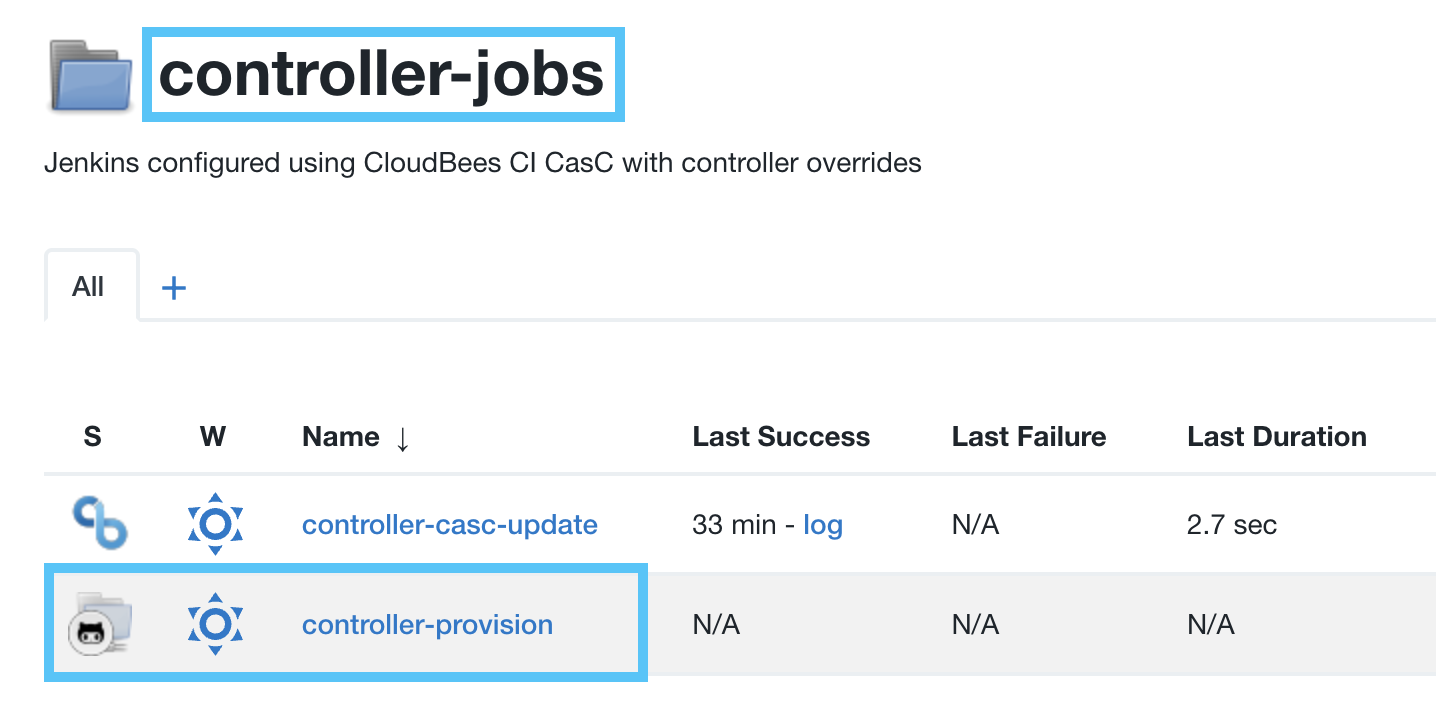Expand the S column header
This screenshot has height=712, width=1436.
pyautogui.click(x=93, y=436)
